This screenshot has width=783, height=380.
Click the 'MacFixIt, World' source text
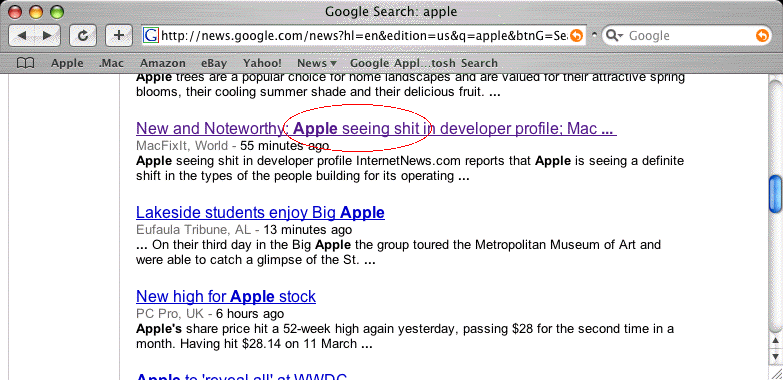click(x=183, y=146)
